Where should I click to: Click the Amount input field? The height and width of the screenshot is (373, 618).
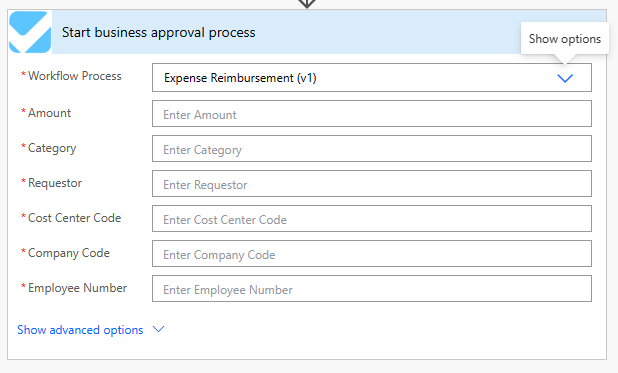click(372, 114)
